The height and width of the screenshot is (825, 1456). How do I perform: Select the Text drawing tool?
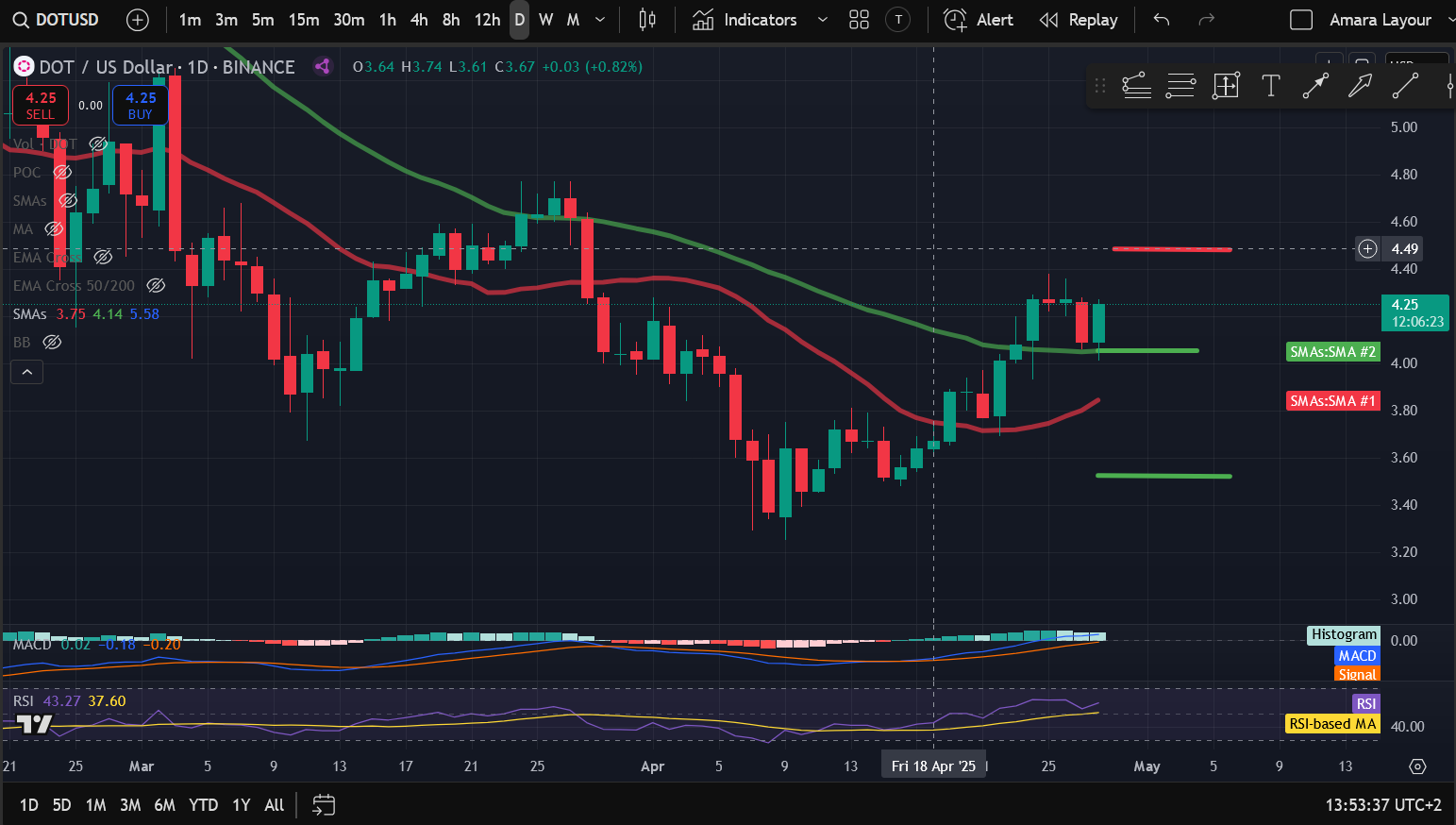[x=1271, y=86]
